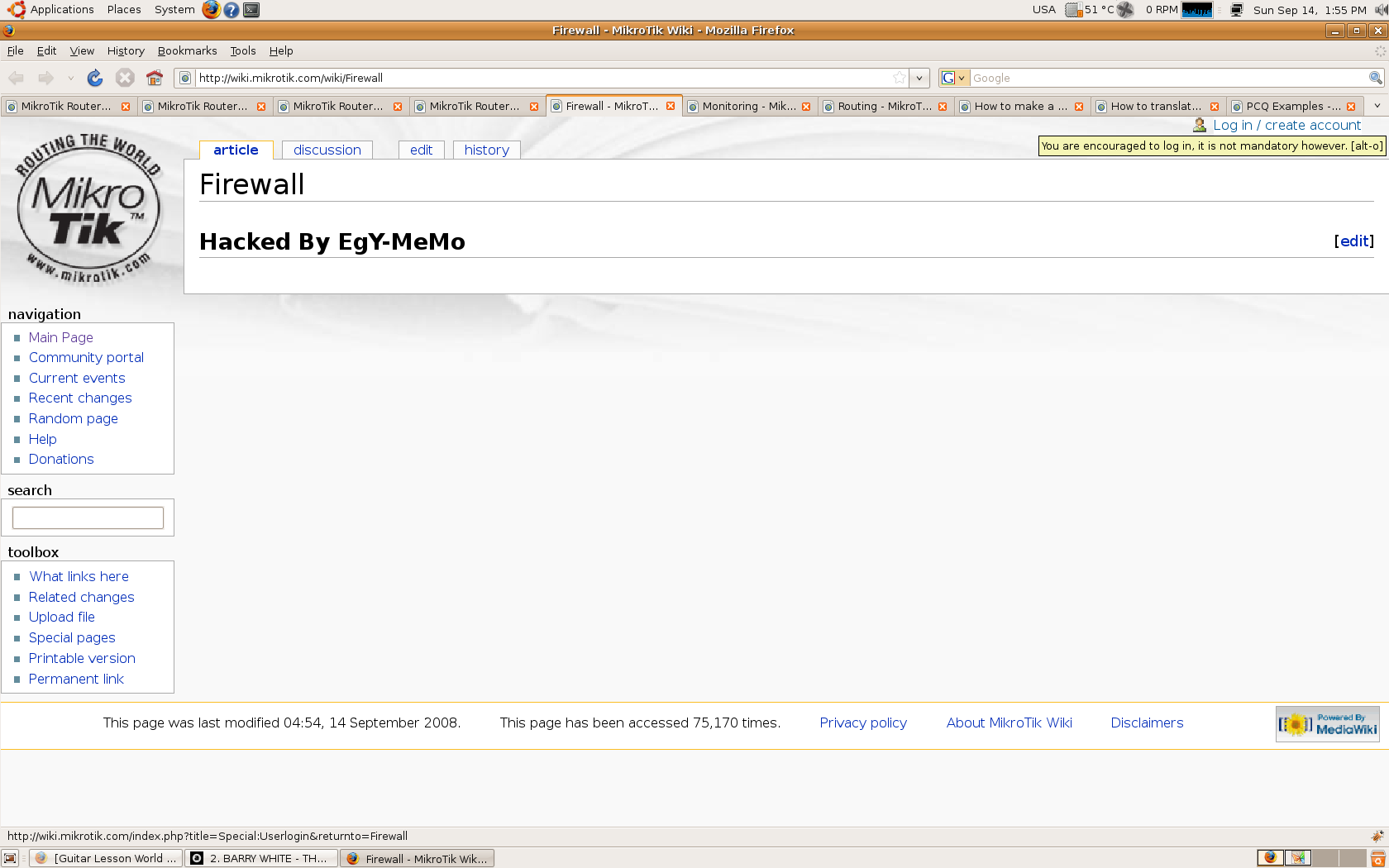Open the Places menu
Image resolution: width=1389 pixels, height=868 pixels.
[x=124, y=10]
